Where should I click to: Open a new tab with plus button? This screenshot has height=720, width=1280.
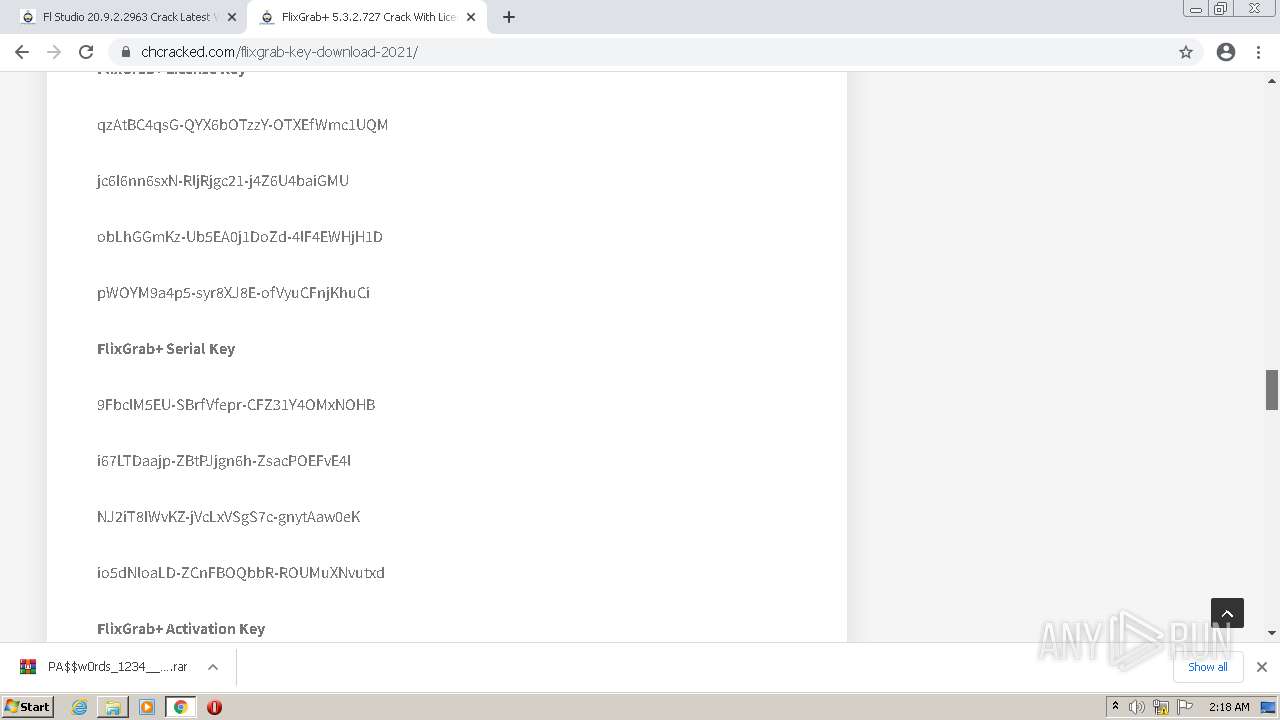tap(508, 17)
